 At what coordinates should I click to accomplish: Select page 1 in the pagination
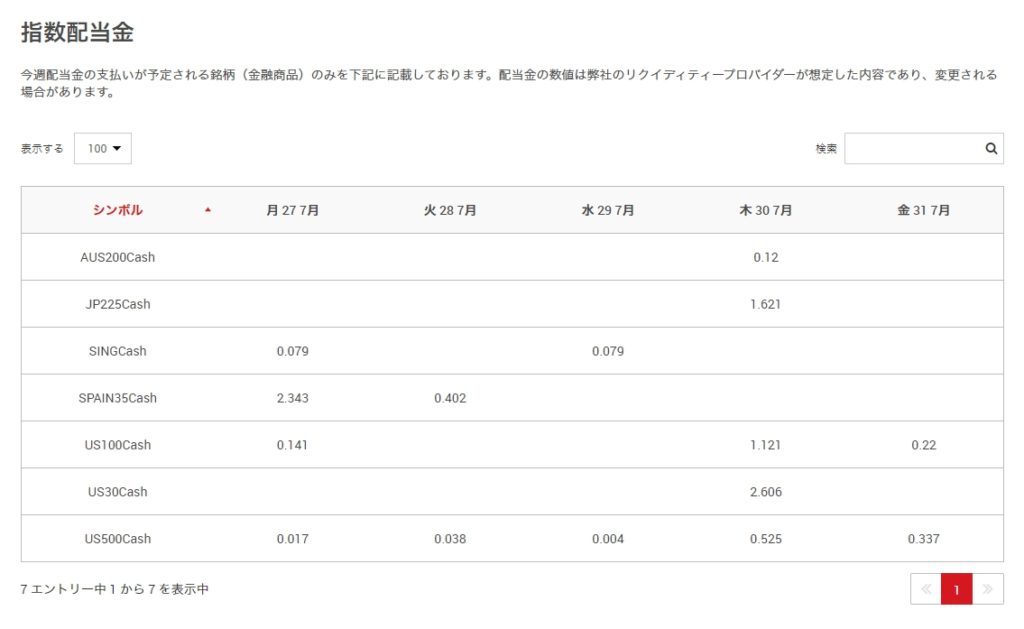[956, 590]
